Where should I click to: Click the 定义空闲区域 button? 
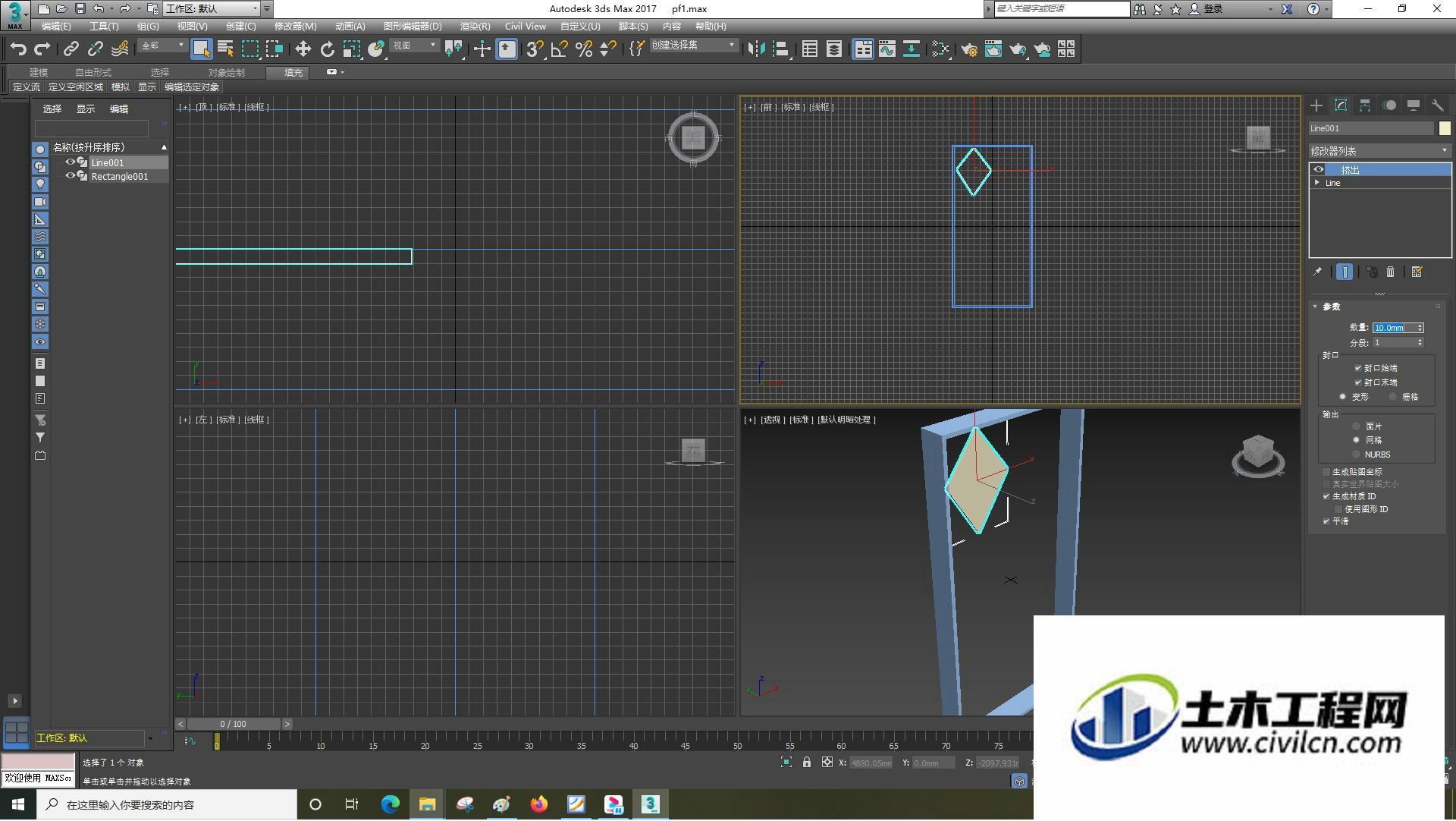point(75,87)
